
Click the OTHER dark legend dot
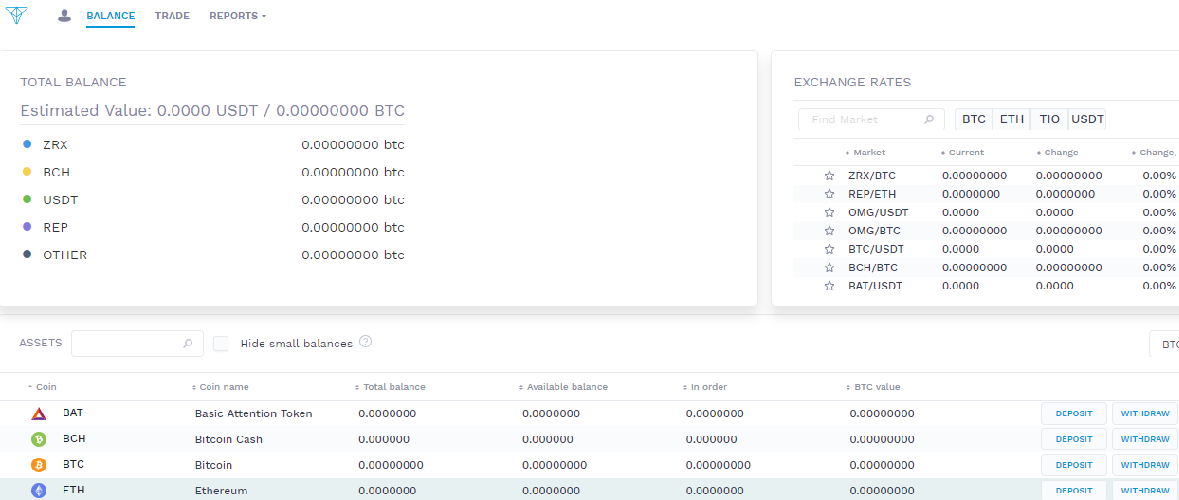click(27, 254)
